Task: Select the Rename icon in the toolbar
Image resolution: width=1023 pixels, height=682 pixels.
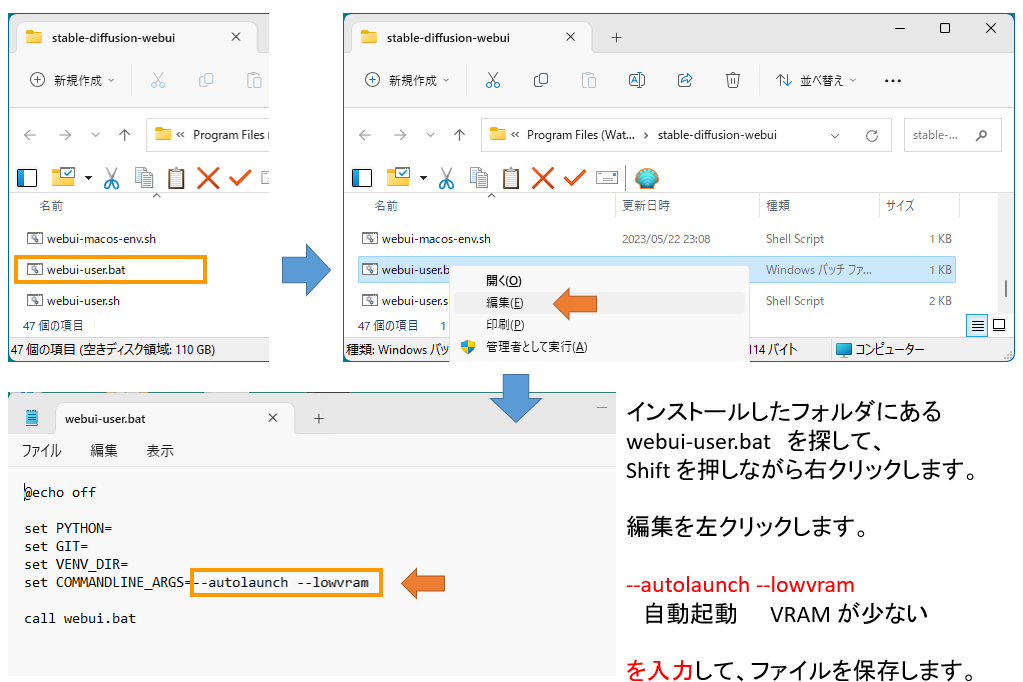Action: pyautogui.click(x=637, y=80)
